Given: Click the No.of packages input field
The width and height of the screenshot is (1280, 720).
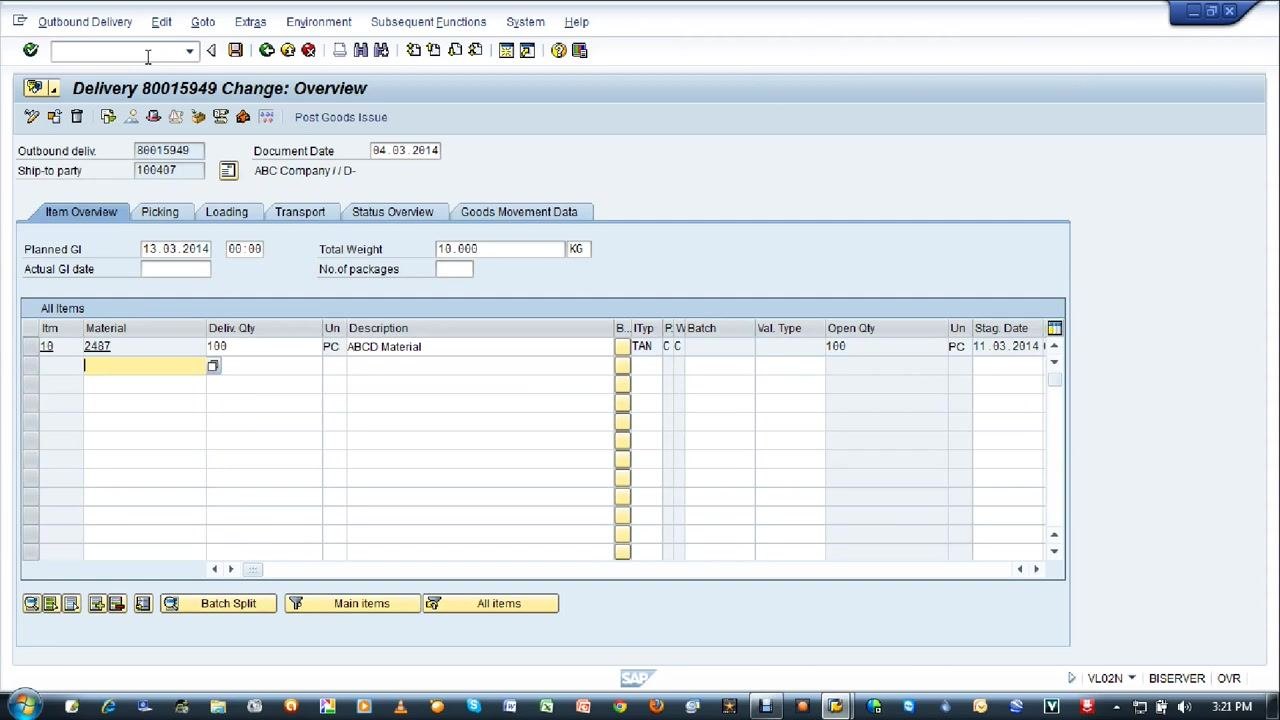Looking at the screenshot, I should coord(454,269).
